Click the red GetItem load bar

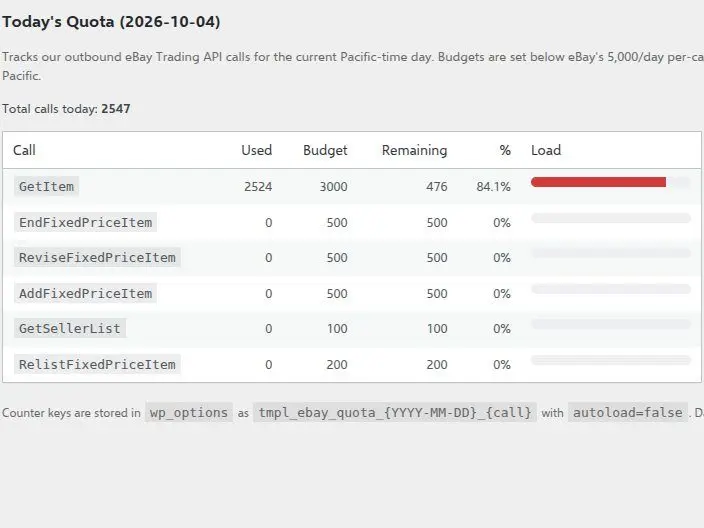[x=598, y=182]
